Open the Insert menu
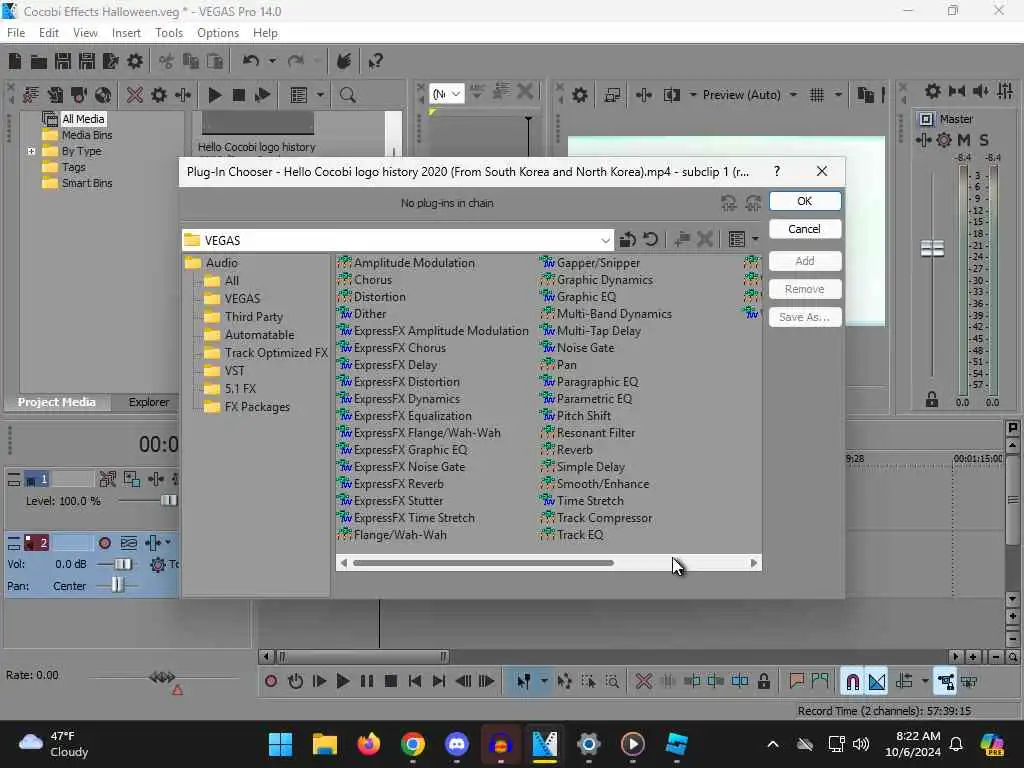 pos(126,33)
